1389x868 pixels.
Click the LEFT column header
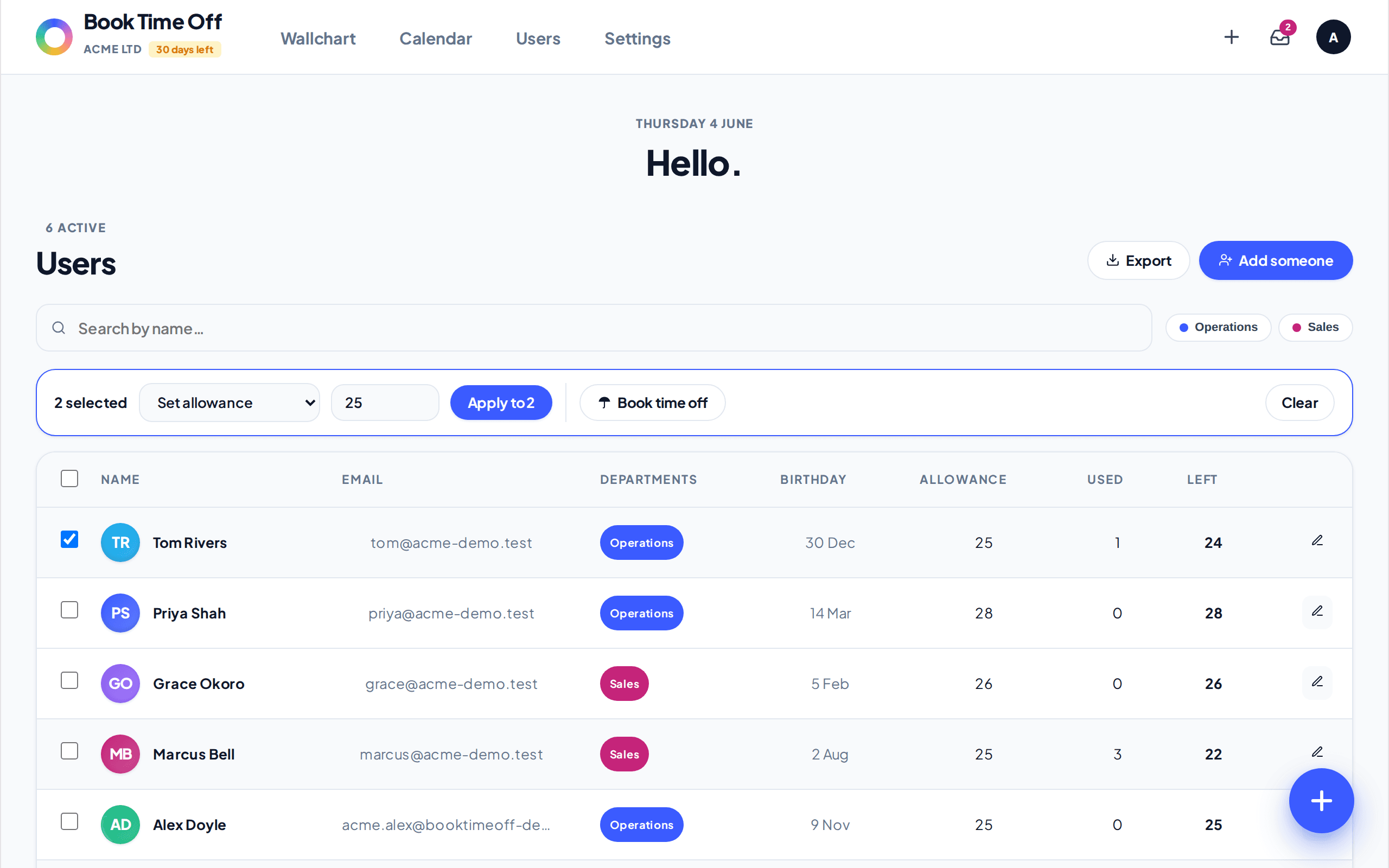(1202, 480)
